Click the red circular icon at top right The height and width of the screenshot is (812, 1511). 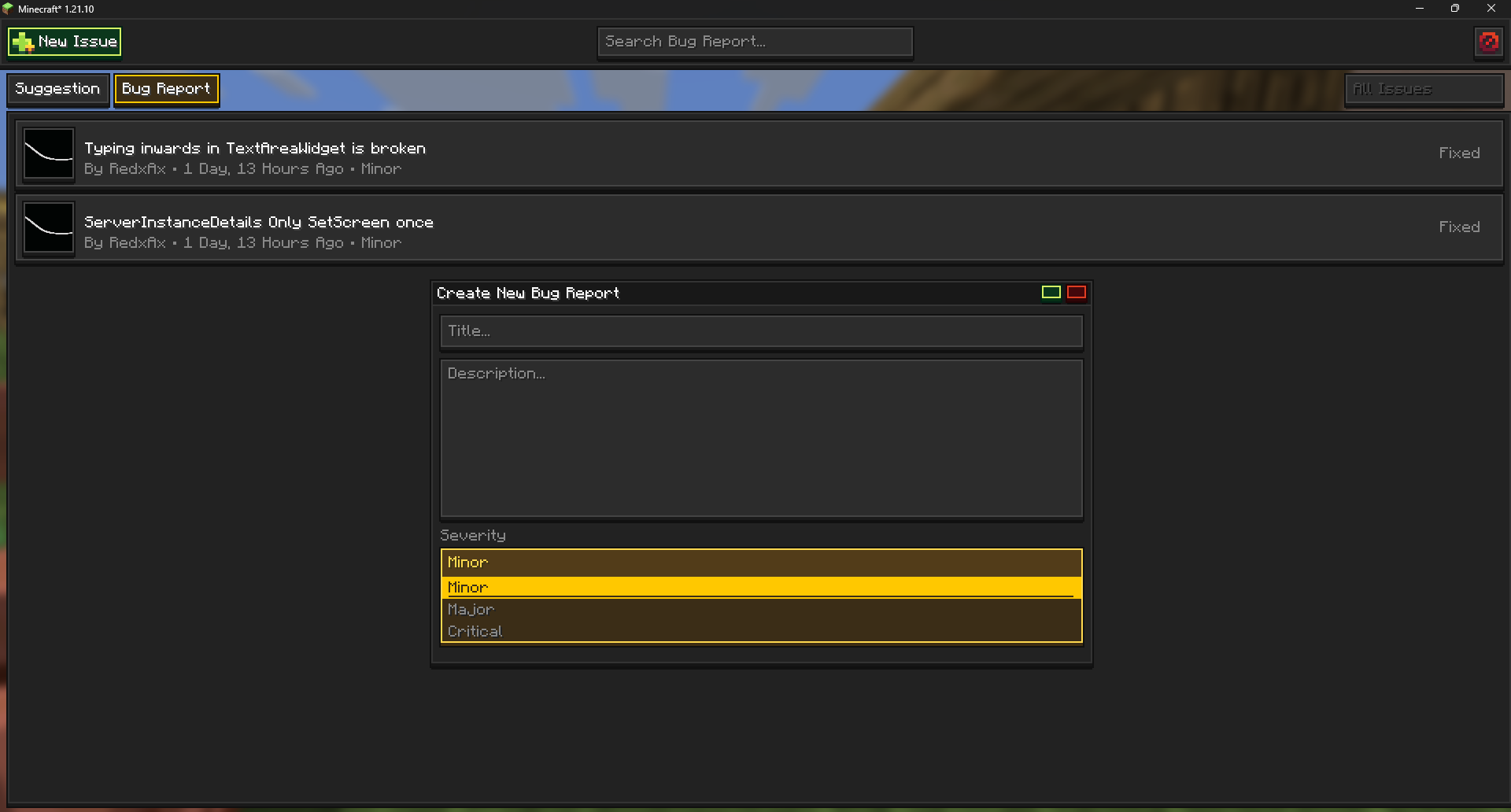(1488, 42)
